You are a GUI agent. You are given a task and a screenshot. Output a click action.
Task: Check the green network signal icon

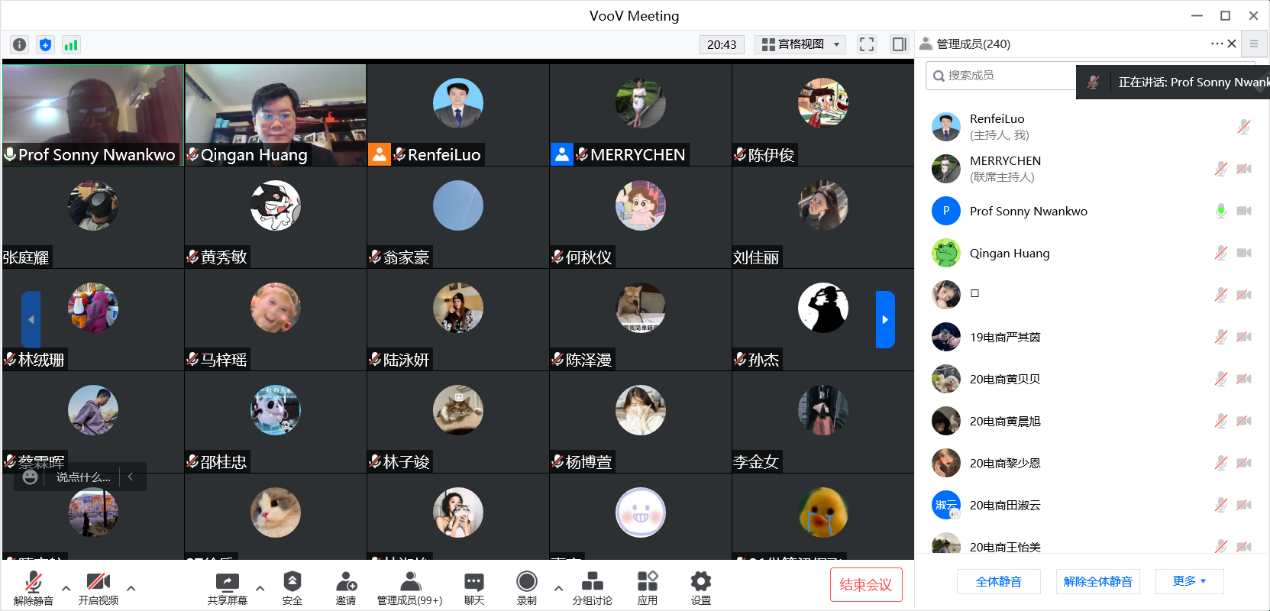pyautogui.click(x=71, y=45)
